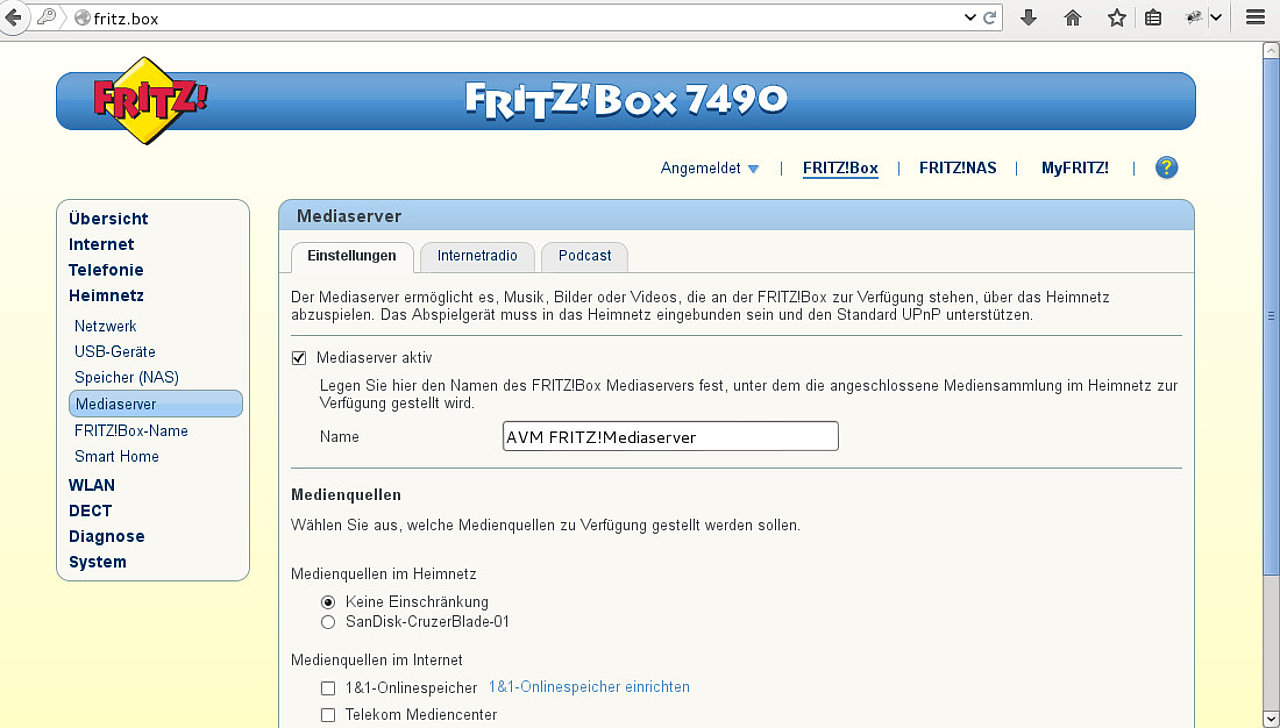Click the Medienquellen heading text
Screen dimensions: 1280x728
(x=346, y=495)
